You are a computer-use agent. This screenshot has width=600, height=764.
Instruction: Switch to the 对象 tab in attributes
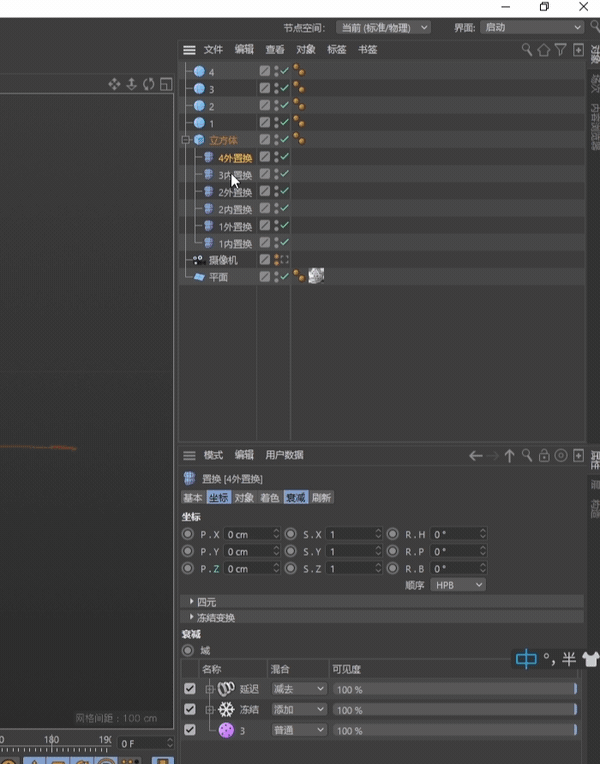pos(244,497)
